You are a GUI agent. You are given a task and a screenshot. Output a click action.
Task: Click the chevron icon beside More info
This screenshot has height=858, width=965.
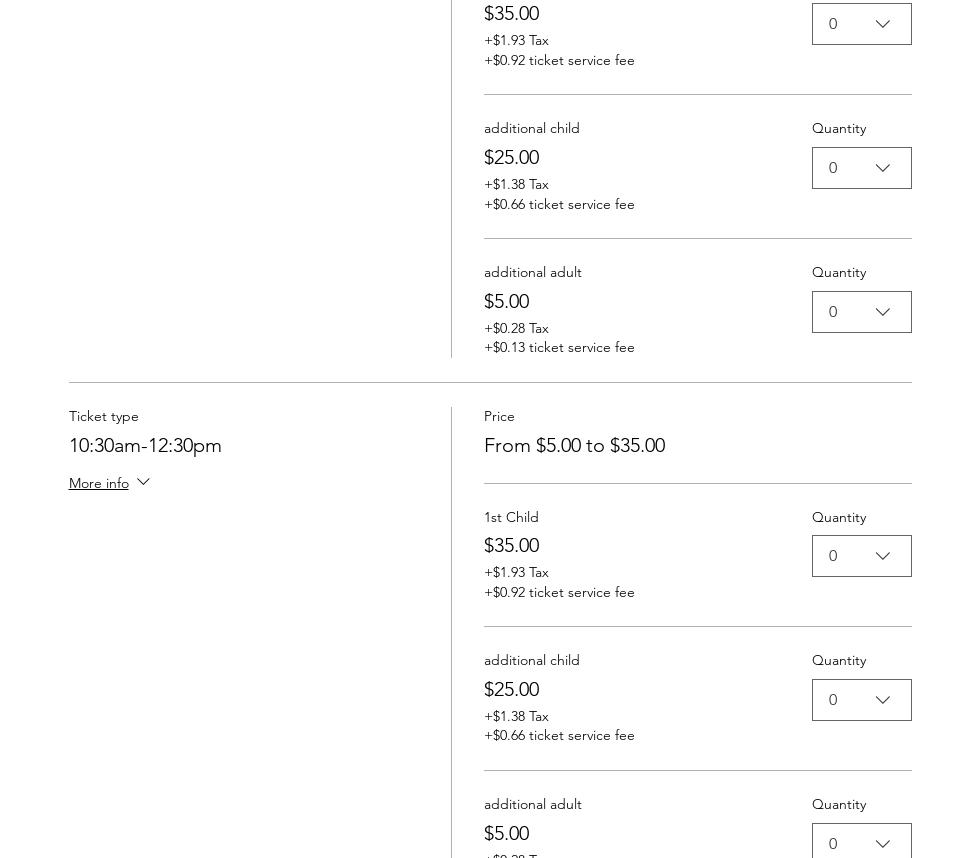tap(143, 483)
